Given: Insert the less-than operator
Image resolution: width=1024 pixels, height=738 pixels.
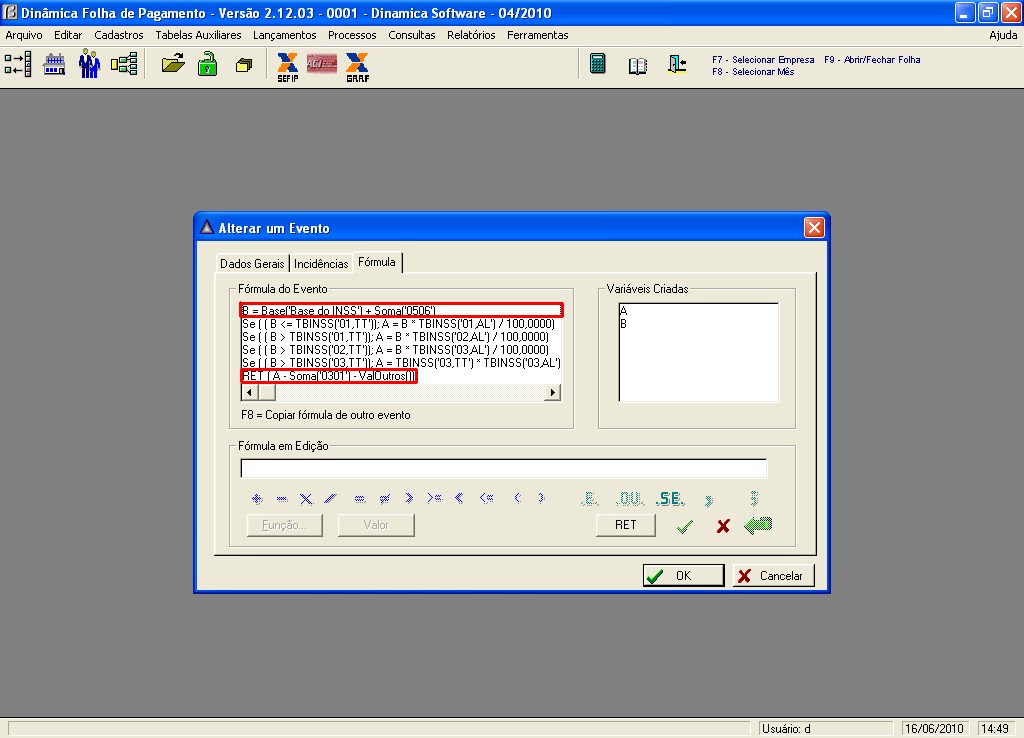Looking at the screenshot, I should 459,498.
